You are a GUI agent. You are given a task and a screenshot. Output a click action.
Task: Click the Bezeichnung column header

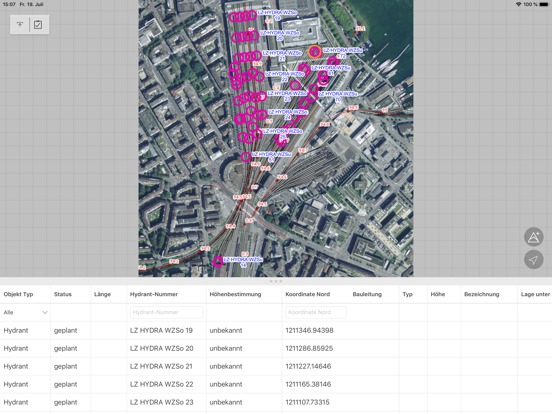[482, 294]
